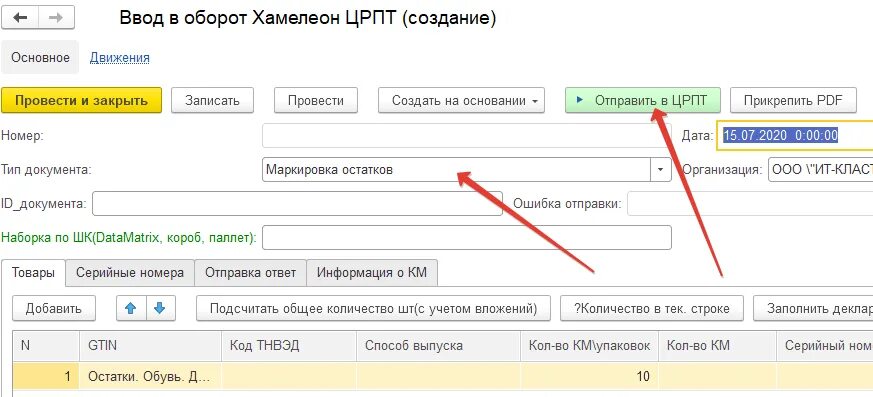Select quantity cell with value 10
The image size is (873, 397).
click(x=590, y=376)
